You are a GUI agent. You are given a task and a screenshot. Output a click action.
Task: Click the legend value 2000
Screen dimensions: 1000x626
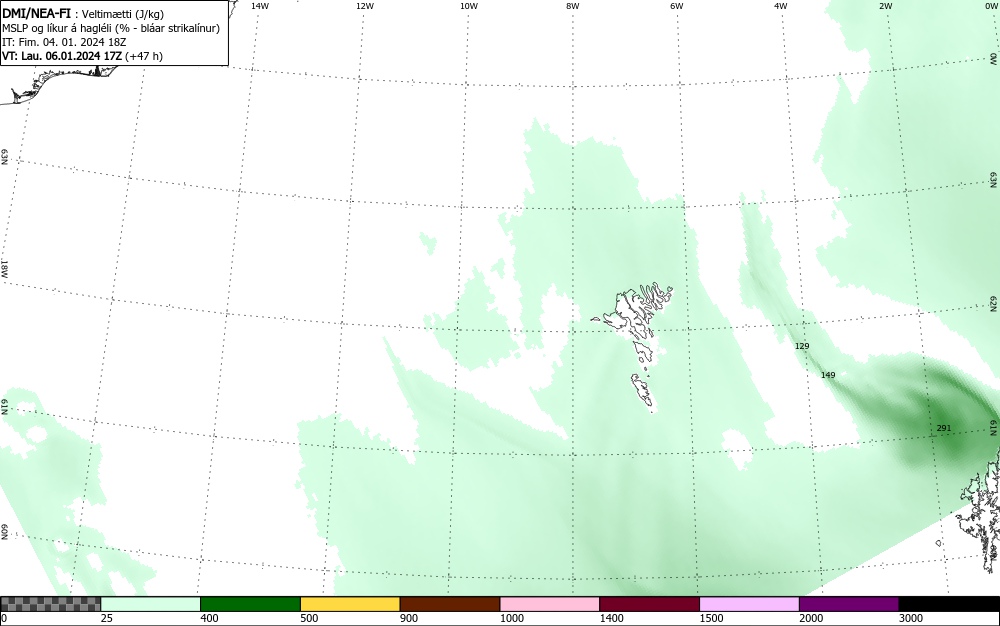pos(811,618)
